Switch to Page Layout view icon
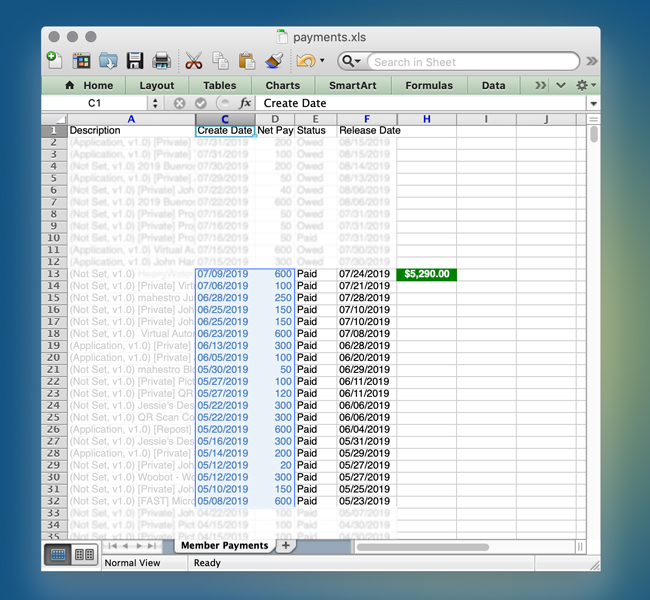Screen dimensions: 650x600 coord(84,555)
